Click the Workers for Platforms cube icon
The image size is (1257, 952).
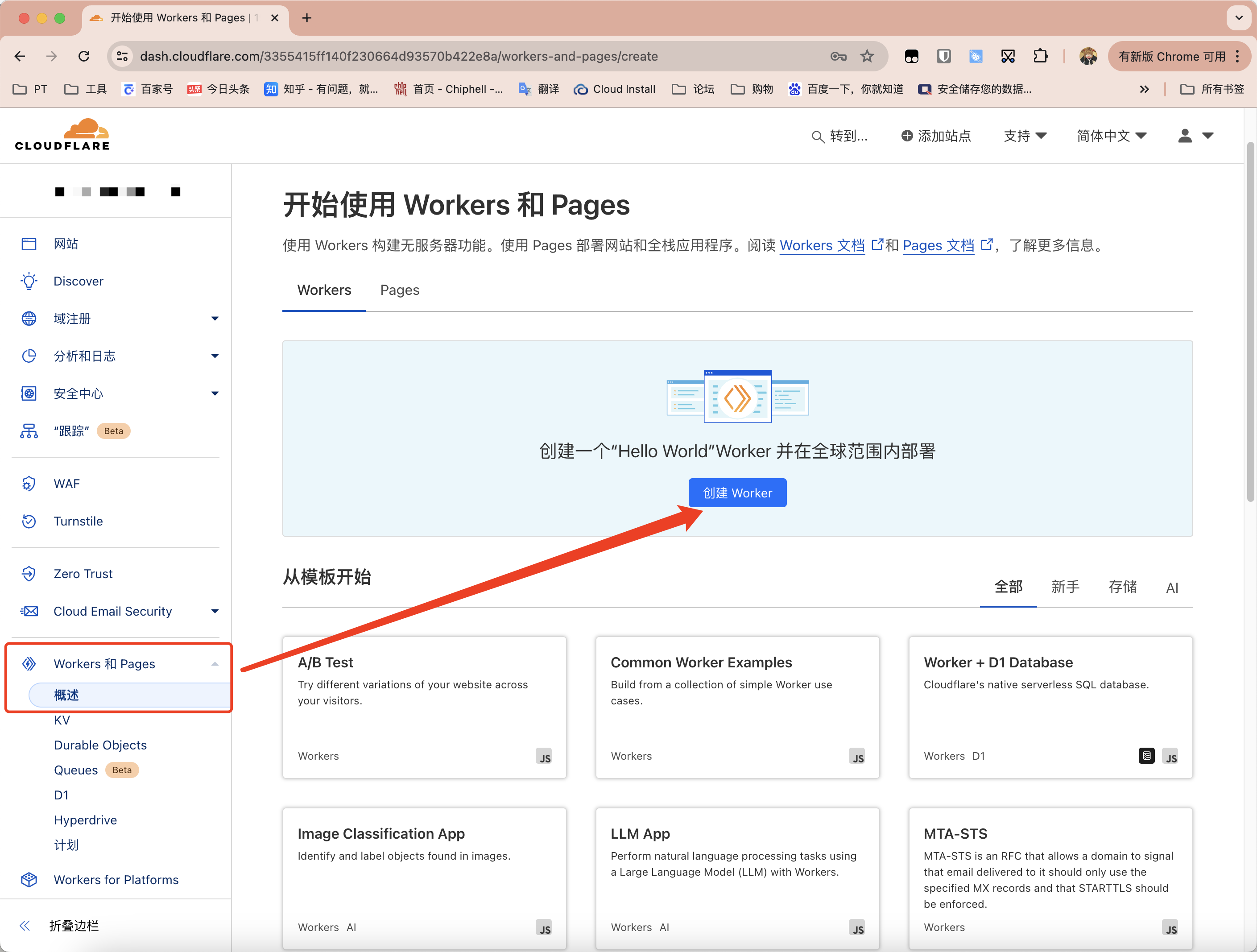pos(29,880)
